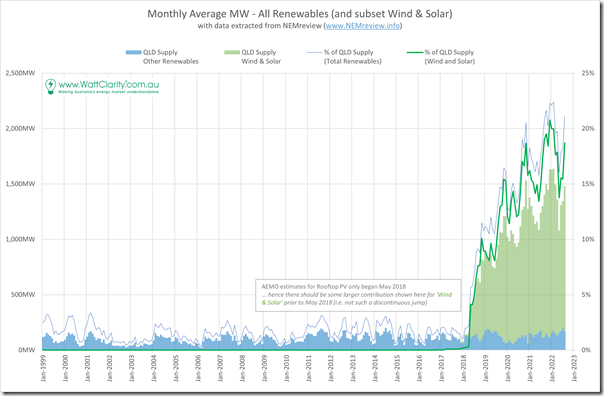Viewport: 604px width, 396px height.
Task: Click the '25%' right axis label
Action: pos(588,73)
